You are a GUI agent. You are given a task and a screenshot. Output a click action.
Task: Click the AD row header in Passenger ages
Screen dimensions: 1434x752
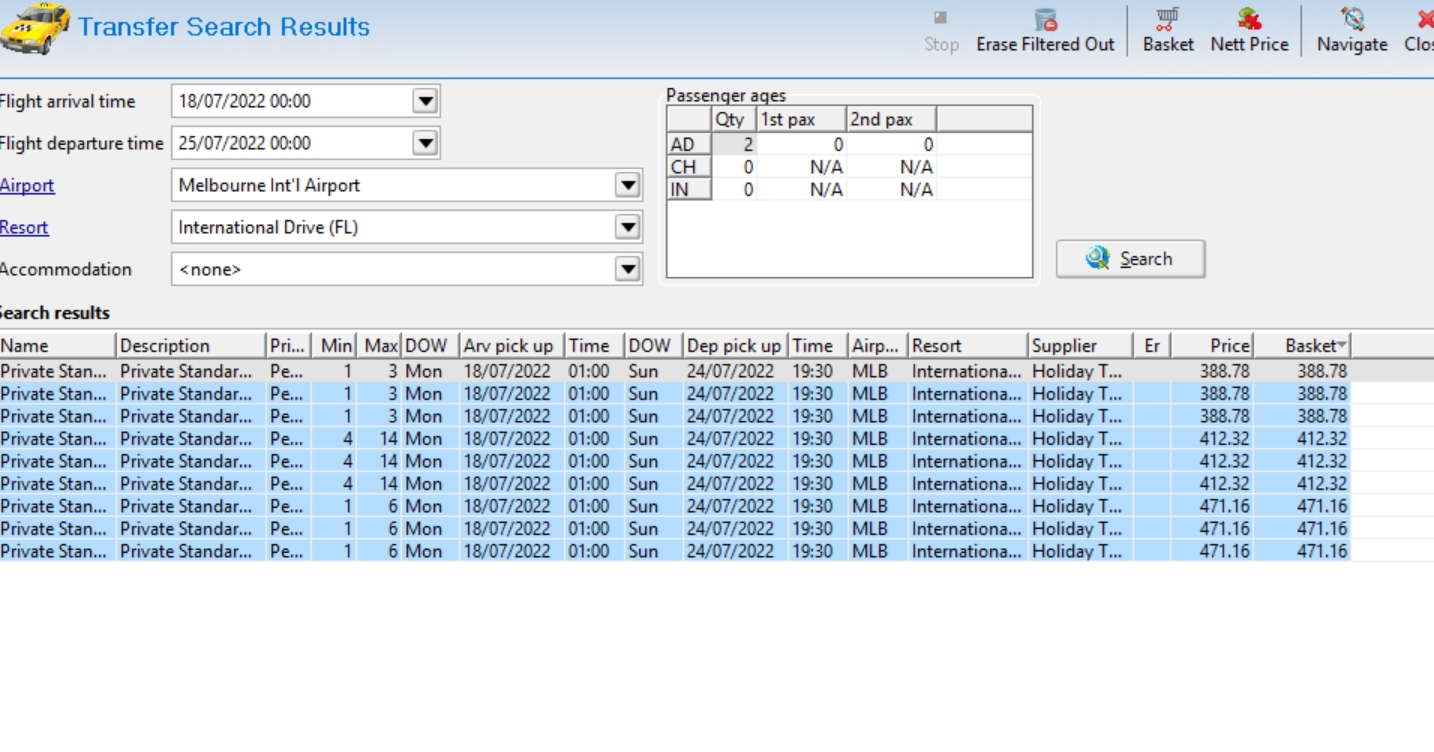click(x=689, y=144)
